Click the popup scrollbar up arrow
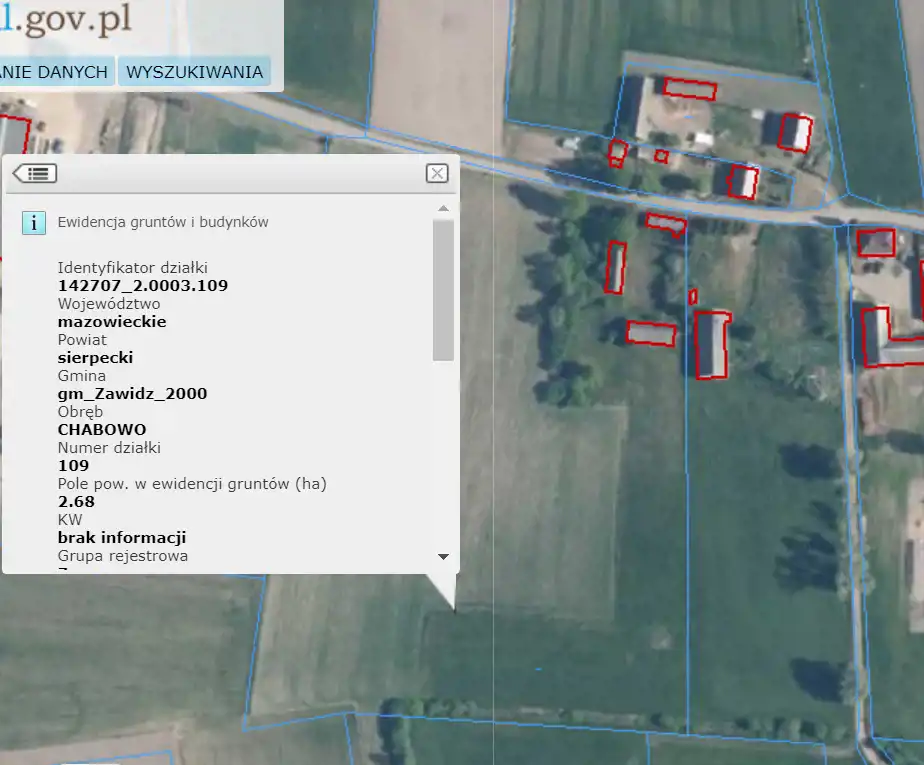924x765 pixels. pyautogui.click(x=443, y=209)
